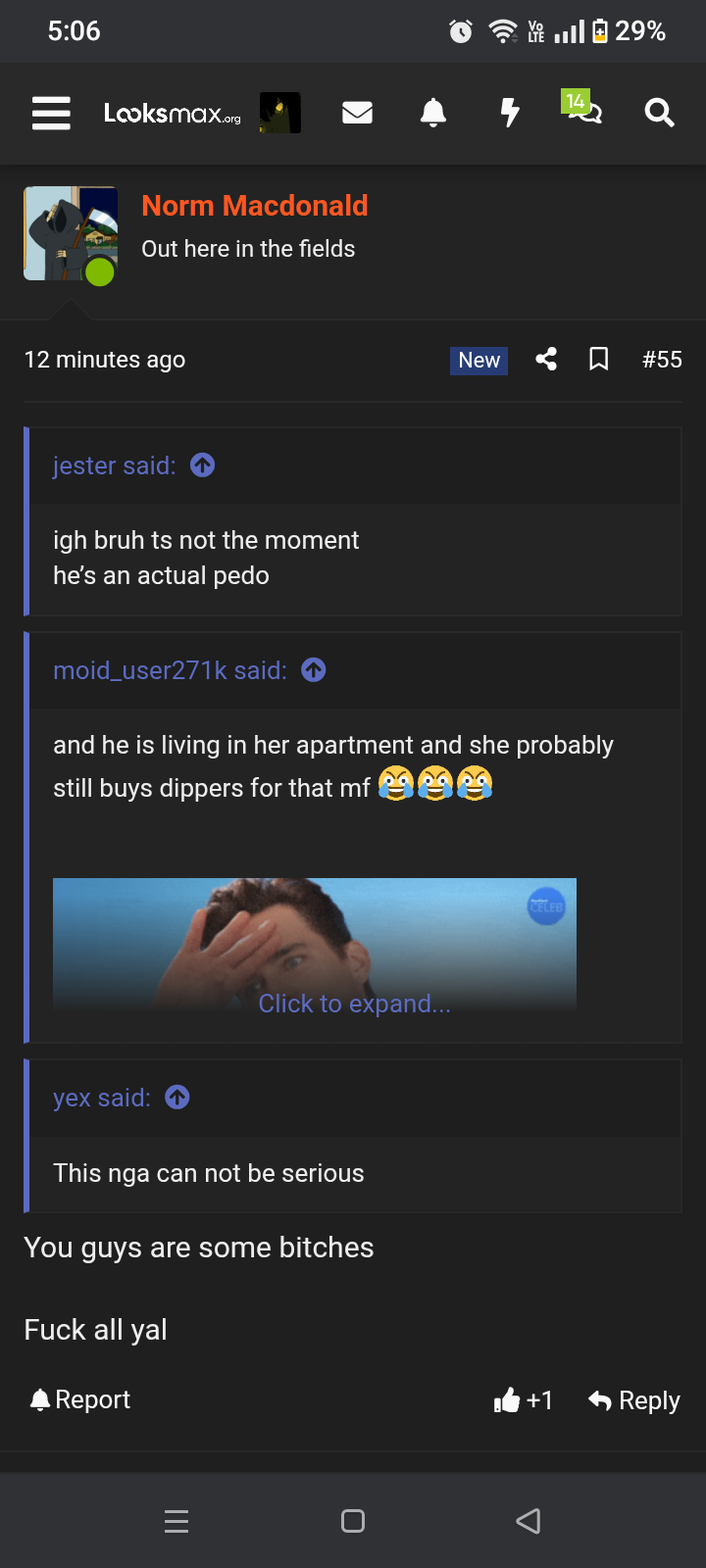Open the inbox envelope icon
The image size is (706, 1568).
click(357, 114)
